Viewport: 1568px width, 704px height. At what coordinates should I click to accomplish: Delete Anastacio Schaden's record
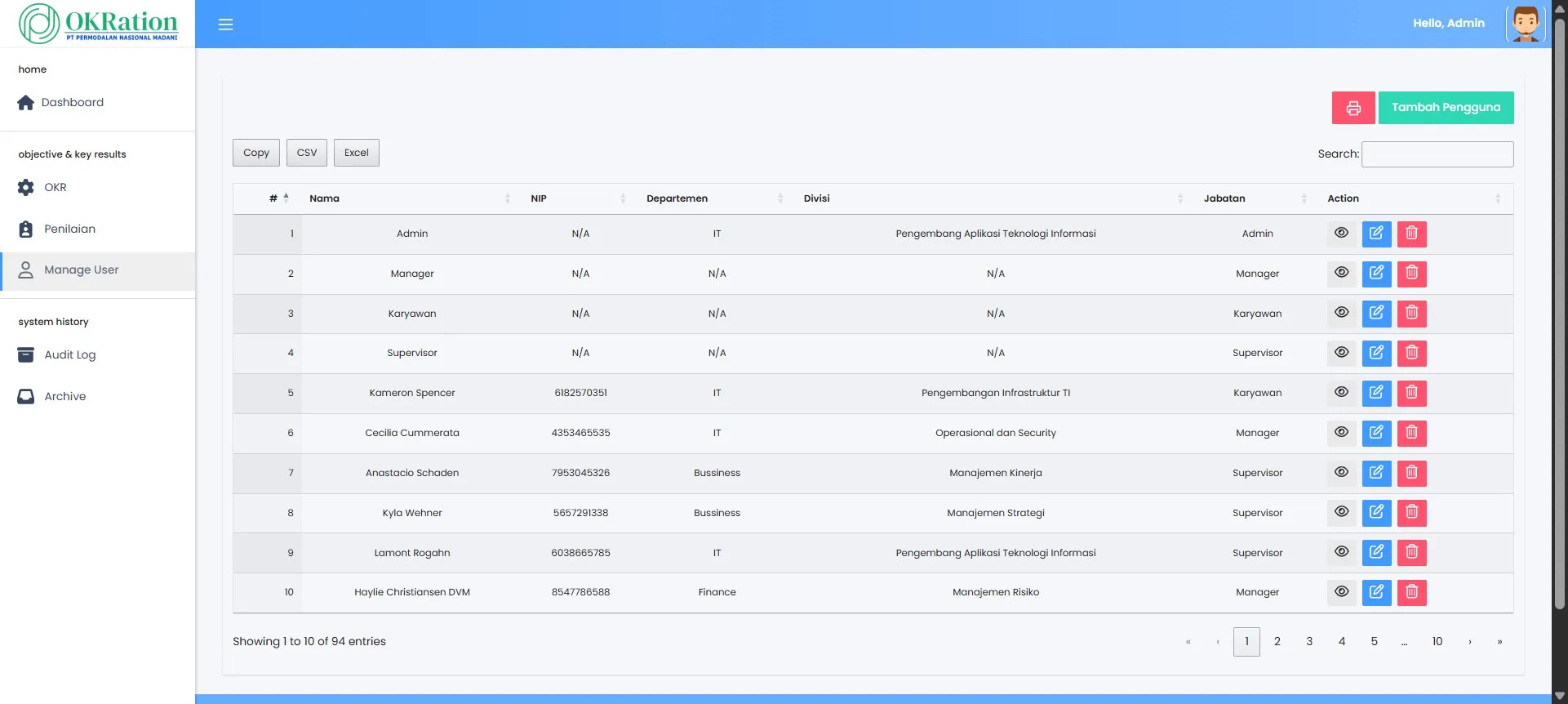(x=1412, y=473)
